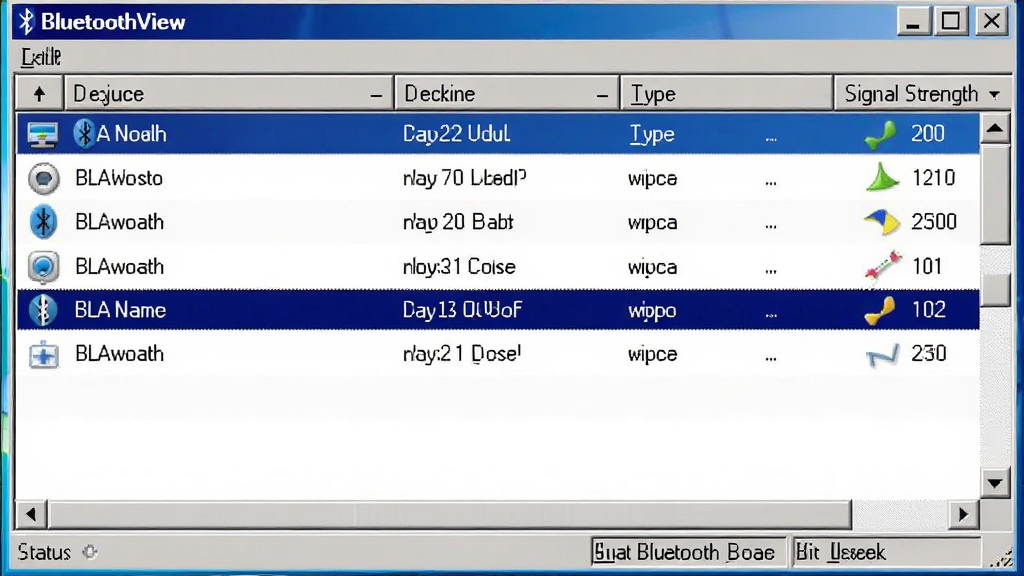Click the Suat Bluetooth Boae status panel

pos(689,552)
